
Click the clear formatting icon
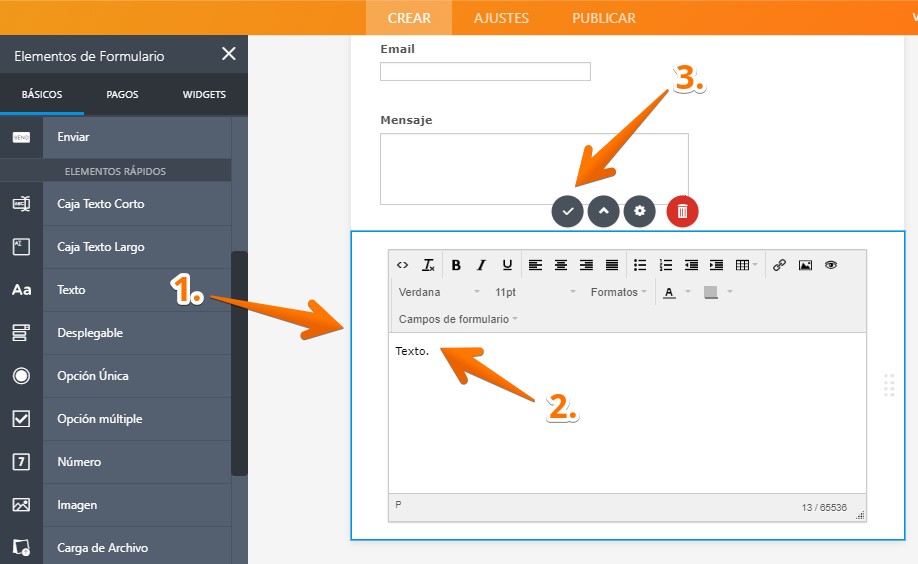point(428,265)
